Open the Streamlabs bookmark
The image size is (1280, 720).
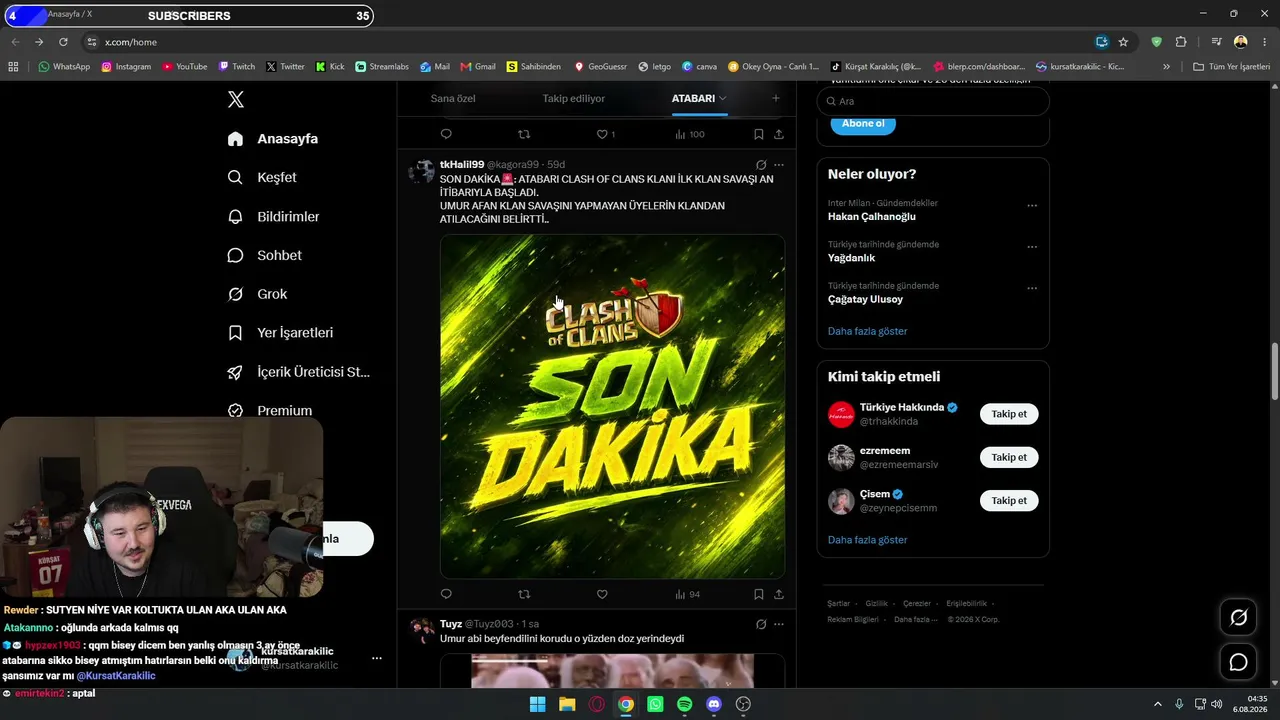coord(382,67)
